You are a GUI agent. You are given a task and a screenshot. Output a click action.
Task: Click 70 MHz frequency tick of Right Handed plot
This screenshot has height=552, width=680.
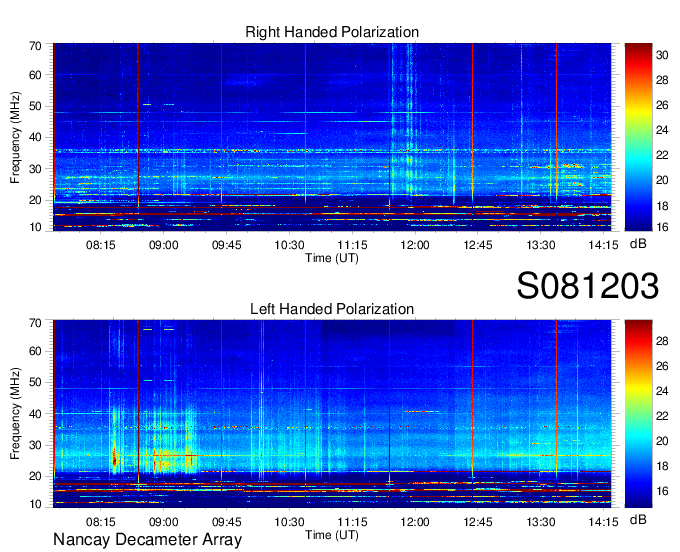pyautogui.click(x=35, y=46)
